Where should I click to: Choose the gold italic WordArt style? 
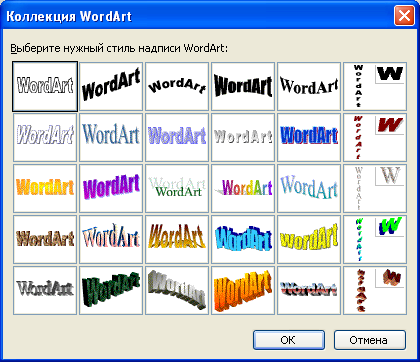(x=177, y=239)
